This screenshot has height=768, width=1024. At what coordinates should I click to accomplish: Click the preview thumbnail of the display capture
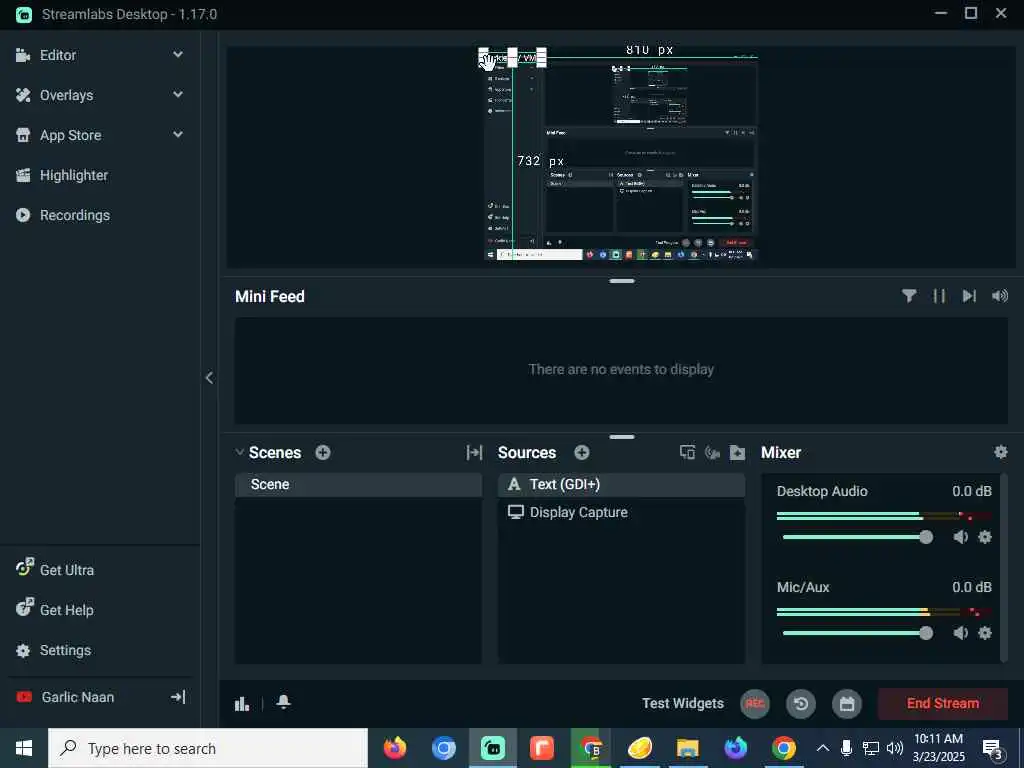(x=620, y=157)
